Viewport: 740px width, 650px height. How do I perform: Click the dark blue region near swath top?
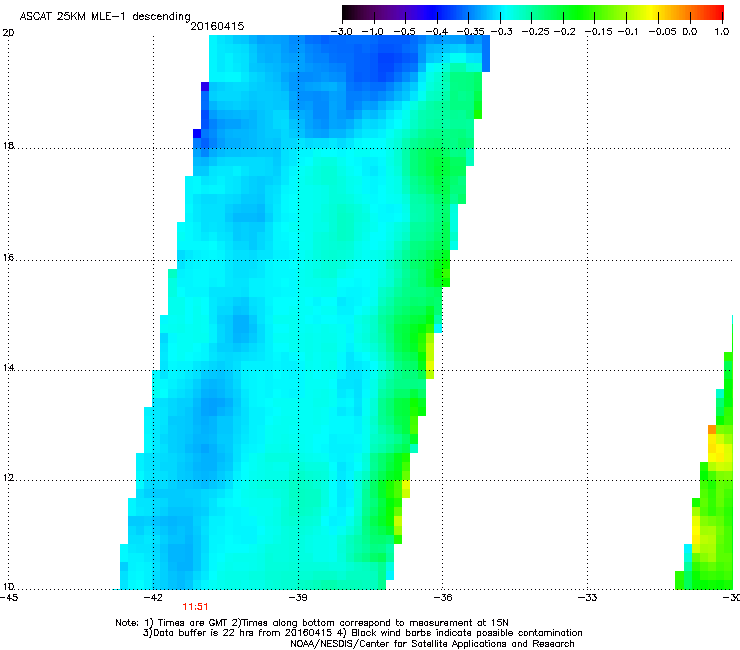[385, 64]
